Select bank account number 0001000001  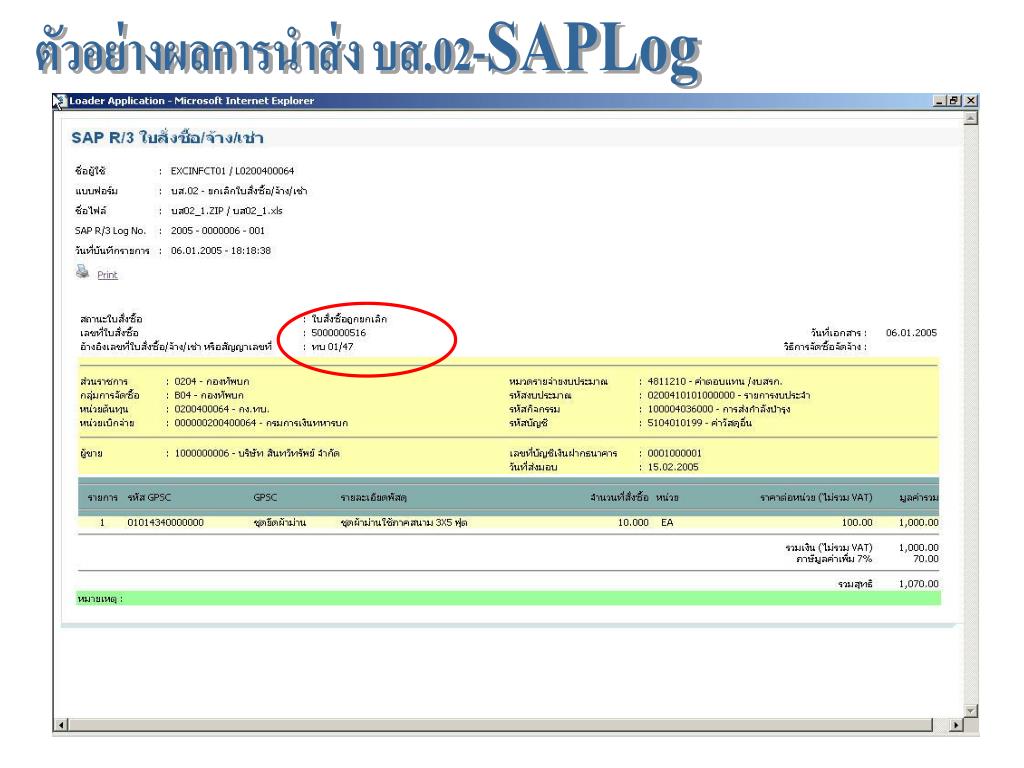(x=675, y=453)
